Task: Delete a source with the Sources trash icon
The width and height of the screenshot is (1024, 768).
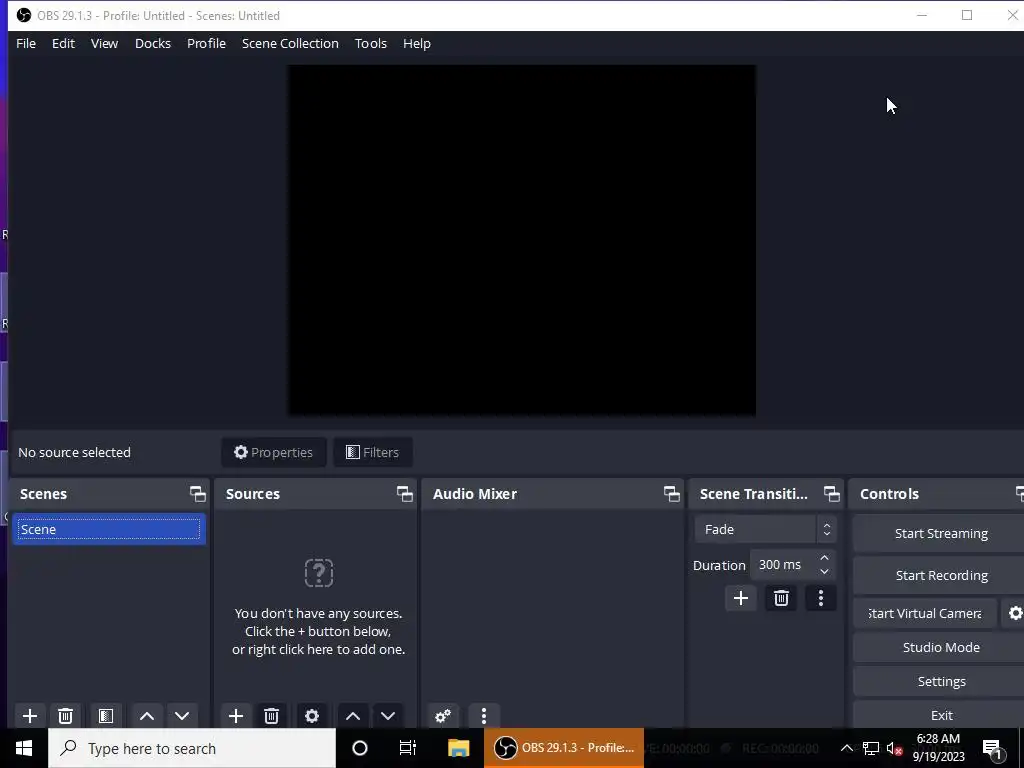Action: pos(272,716)
